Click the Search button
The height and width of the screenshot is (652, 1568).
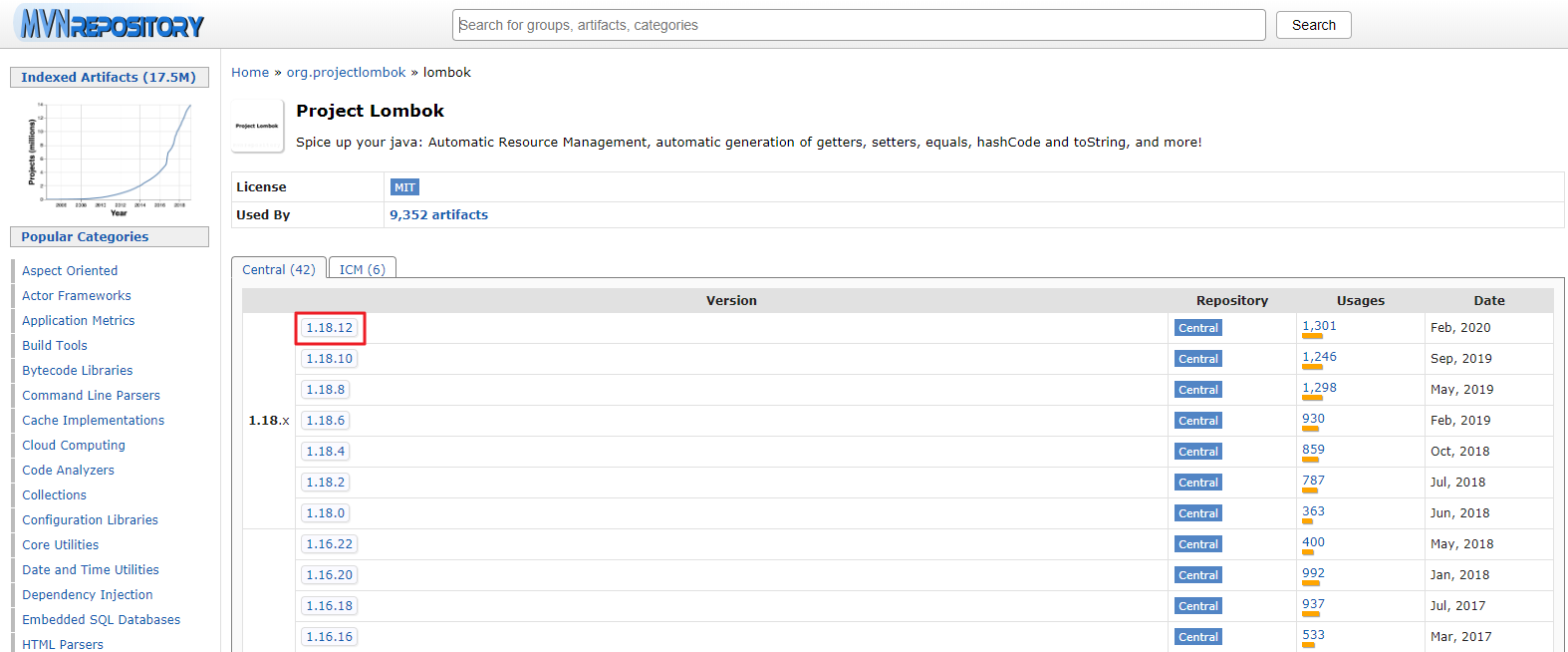point(1313,25)
